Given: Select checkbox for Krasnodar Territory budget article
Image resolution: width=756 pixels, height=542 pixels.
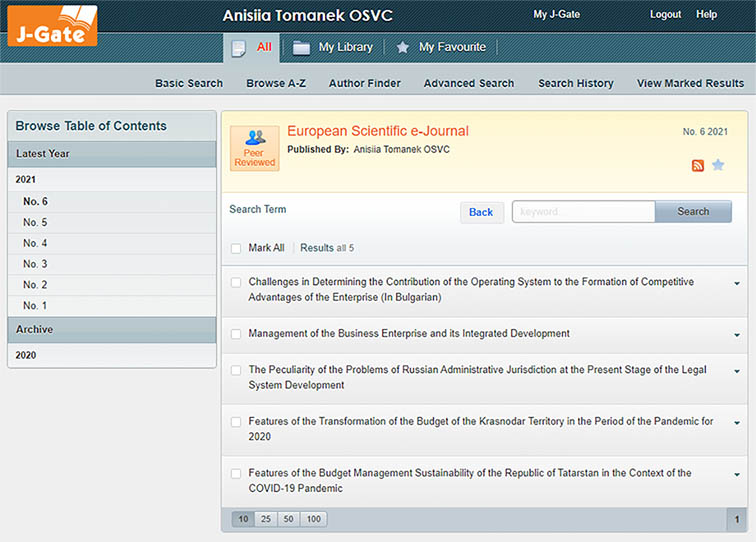Looking at the screenshot, I should coord(236,422).
